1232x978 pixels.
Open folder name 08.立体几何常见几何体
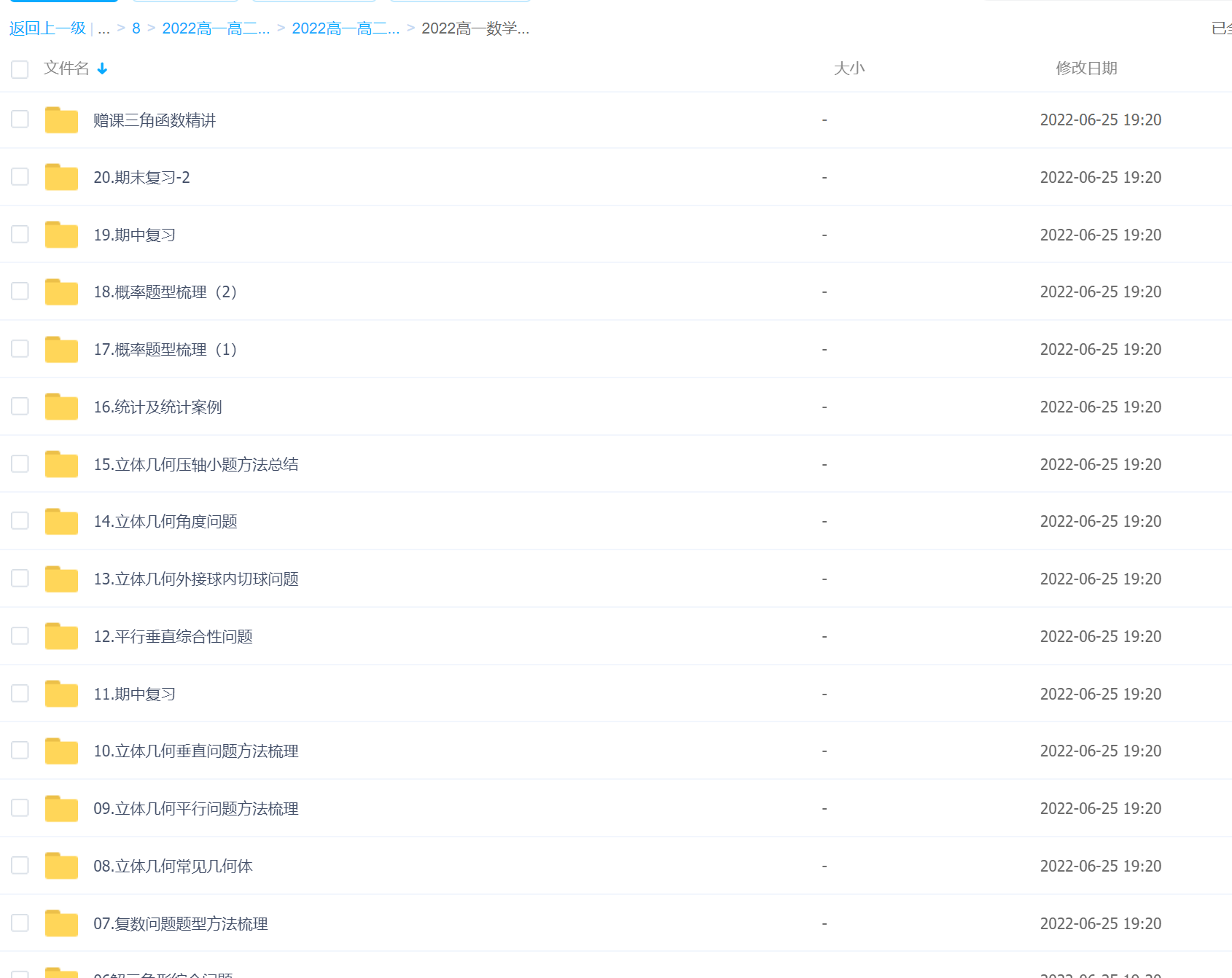[x=173, y=866]
